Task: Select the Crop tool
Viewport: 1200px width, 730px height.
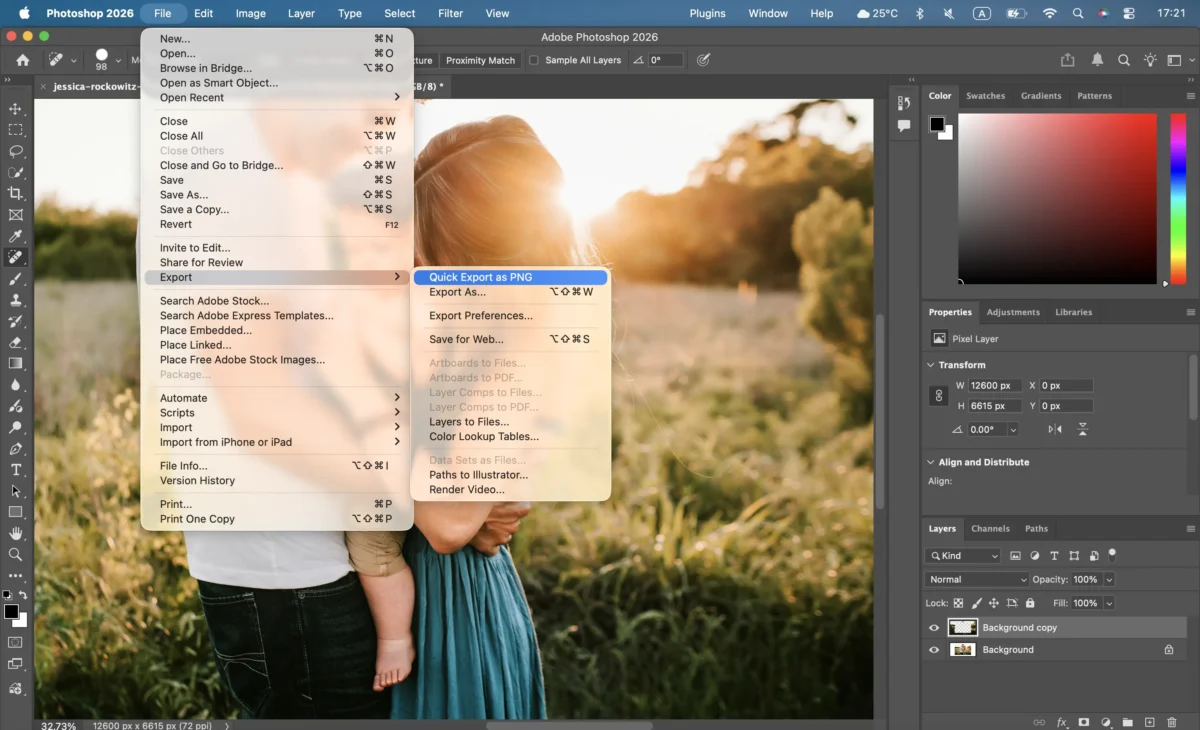Action: tap(15, 193)
